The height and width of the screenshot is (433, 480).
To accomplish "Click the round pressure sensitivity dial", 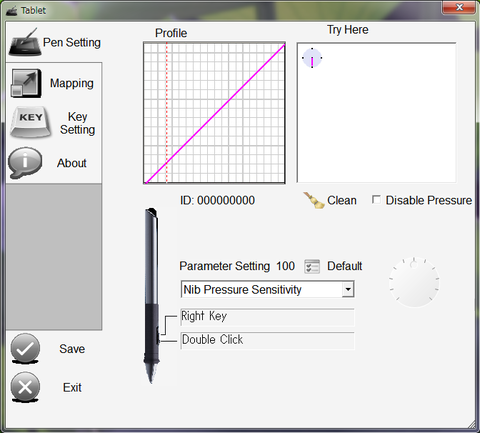I will (x=414, y=282).
